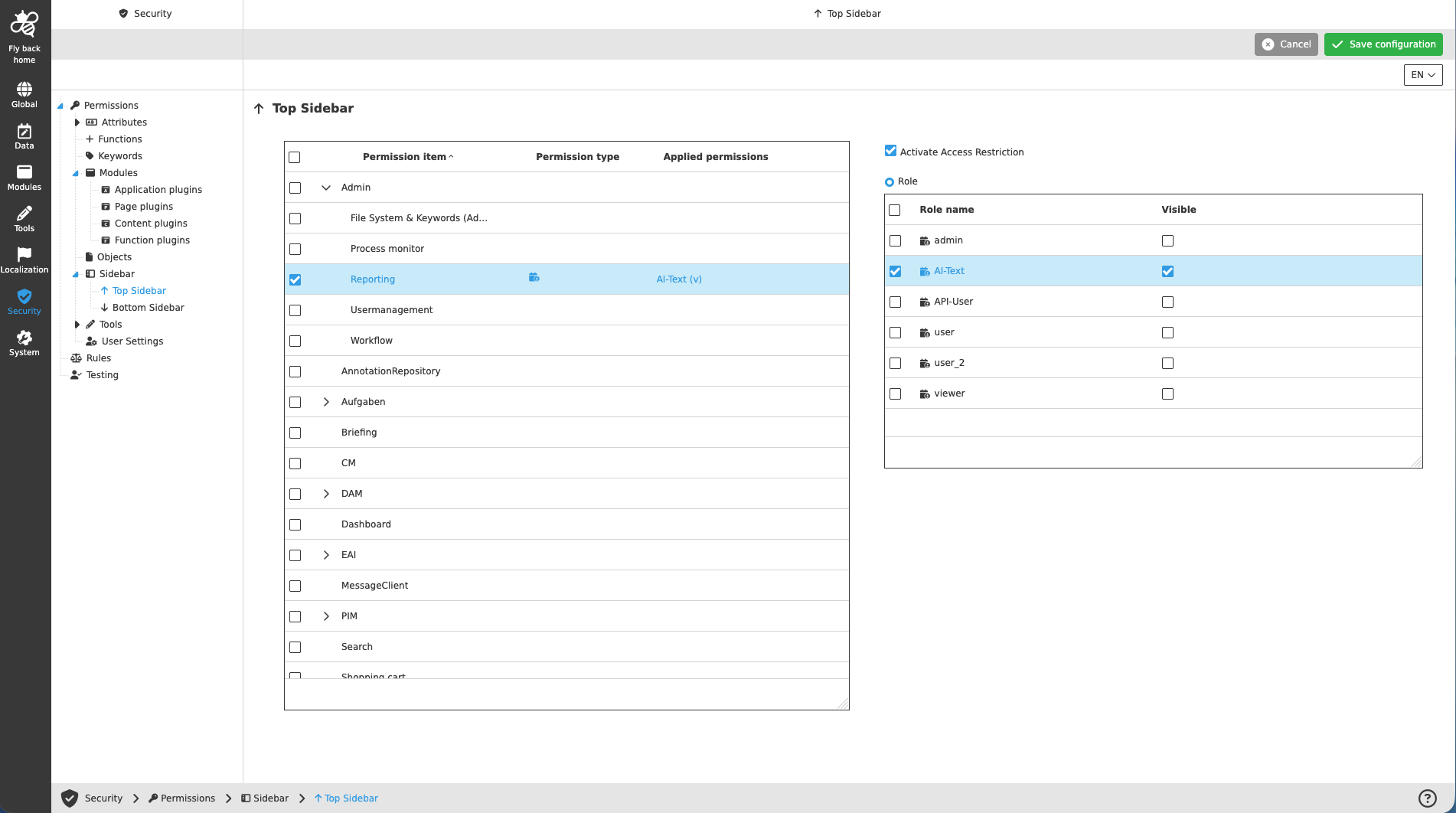Expand the DAM permission item

click(x=326, y=494)
